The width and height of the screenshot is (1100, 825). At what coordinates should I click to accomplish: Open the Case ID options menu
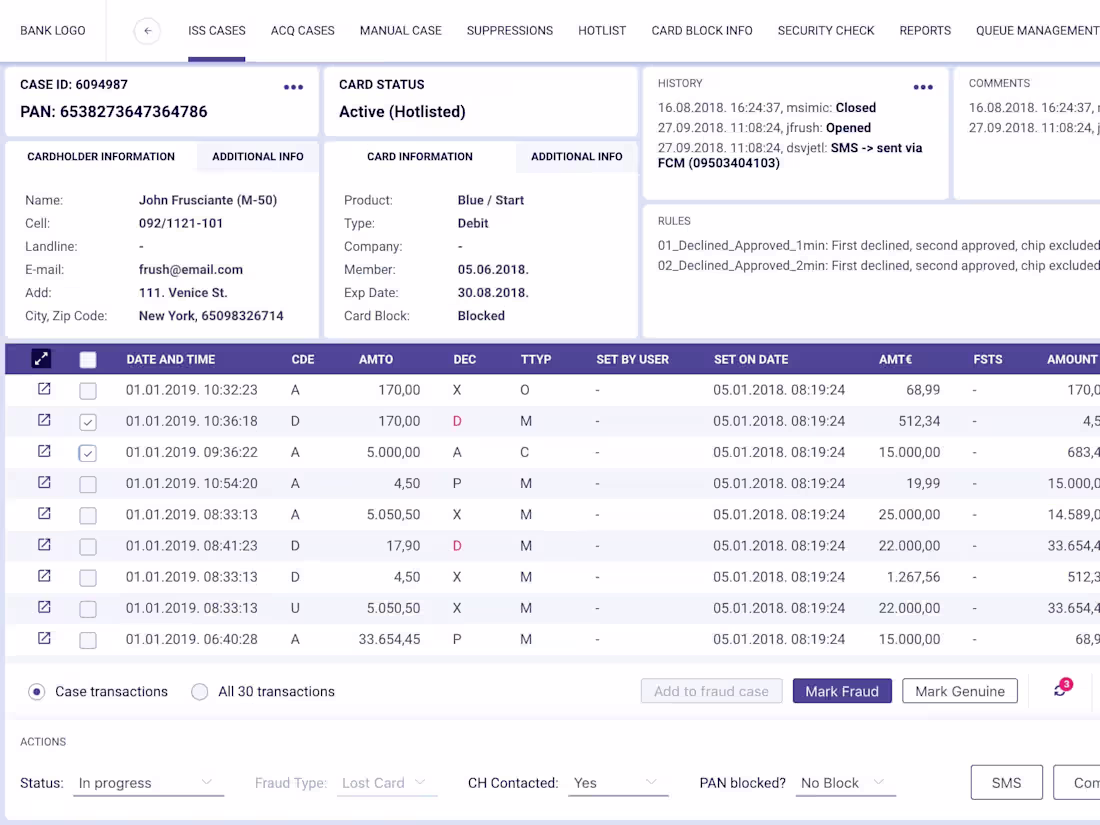pos(293,87)
